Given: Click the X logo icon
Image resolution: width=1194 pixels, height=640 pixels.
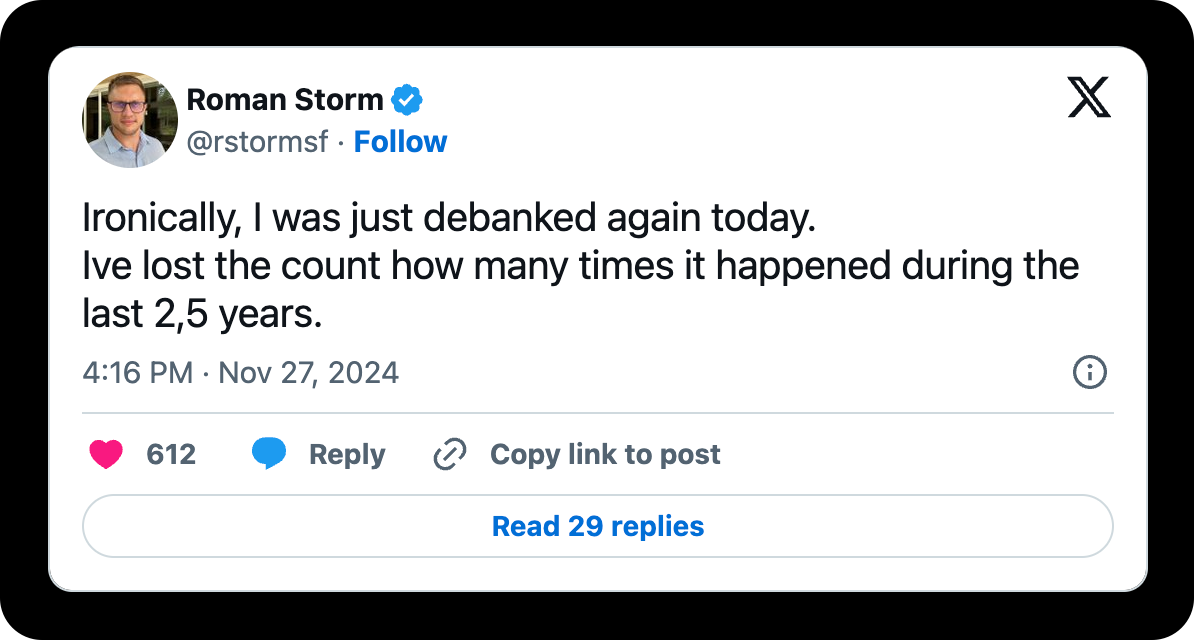Looking at the screenshot, I should click(1089, 99).
